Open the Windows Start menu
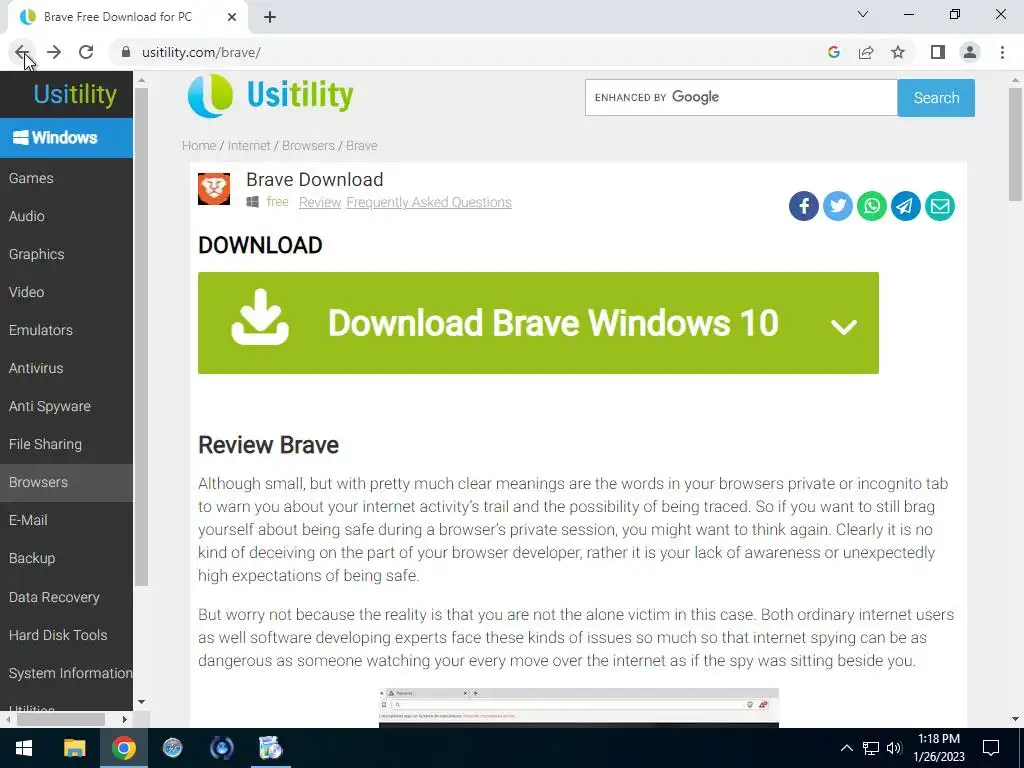The height and width of the screenshot is (768, 1024). [x=24, y=748]
